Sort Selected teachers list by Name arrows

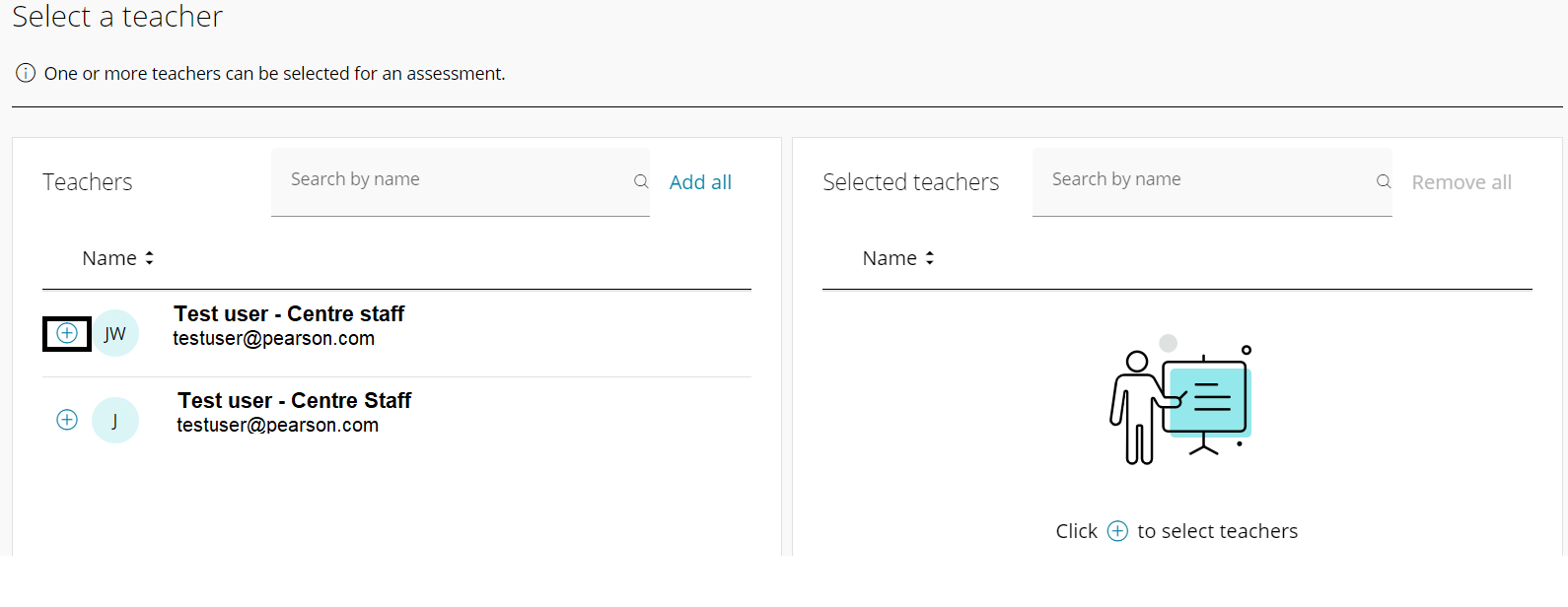coord(929,258)
